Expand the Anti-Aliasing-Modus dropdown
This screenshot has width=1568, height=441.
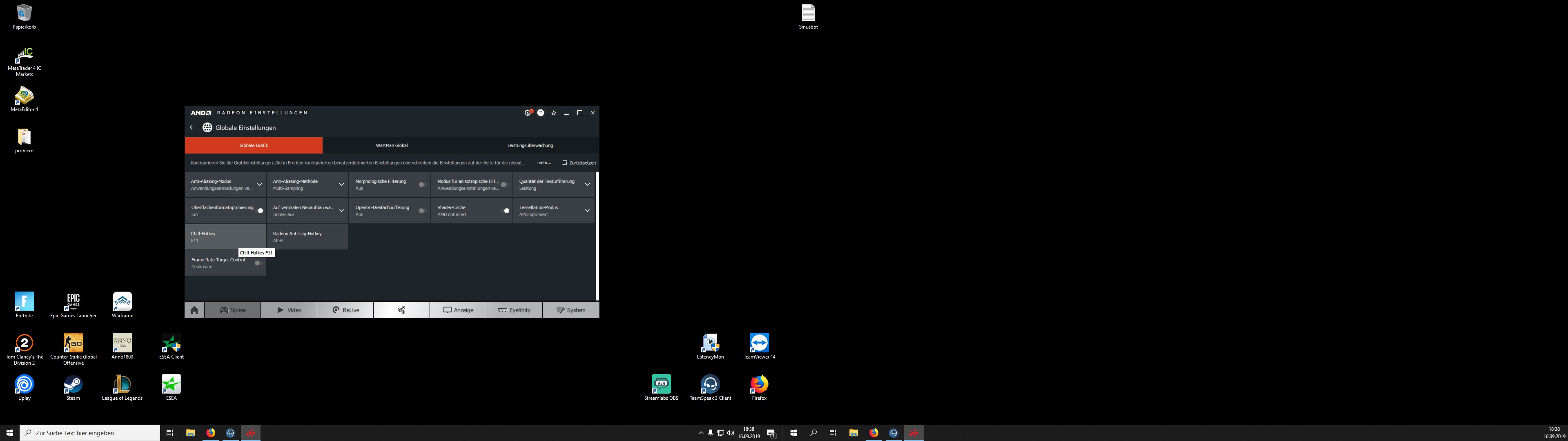pos(259,185)
